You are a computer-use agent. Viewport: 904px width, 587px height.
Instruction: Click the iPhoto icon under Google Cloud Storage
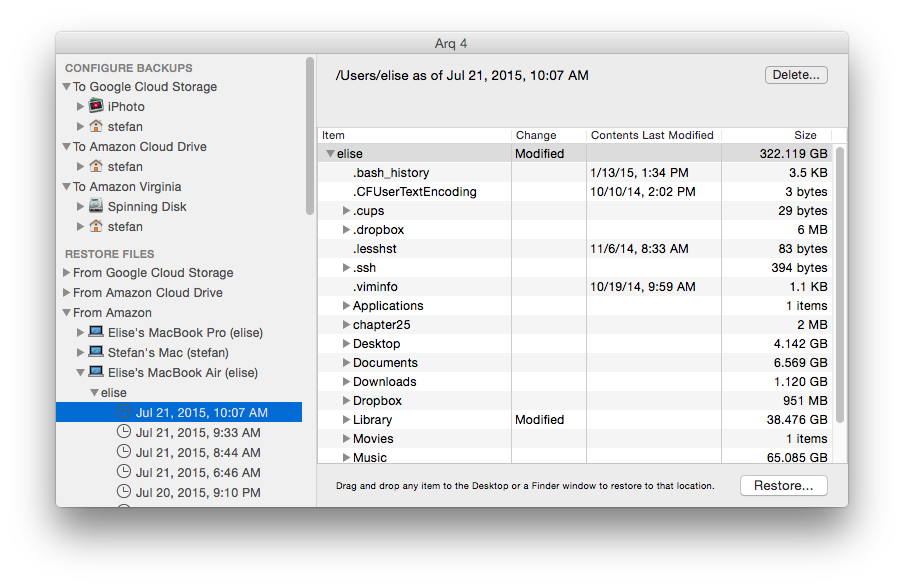[96, 106]
